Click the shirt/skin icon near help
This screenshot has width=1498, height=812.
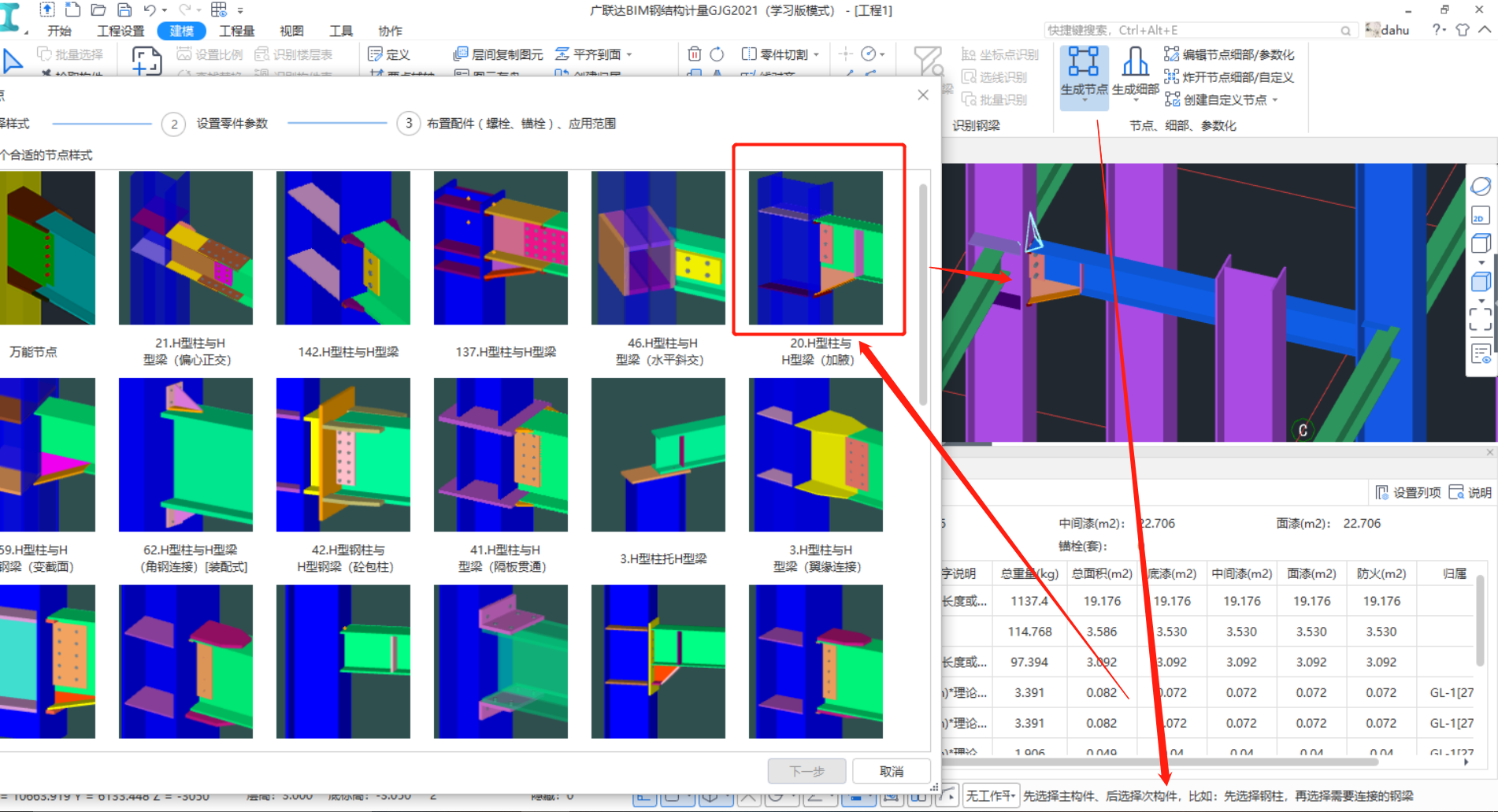tap(1463, 30)
